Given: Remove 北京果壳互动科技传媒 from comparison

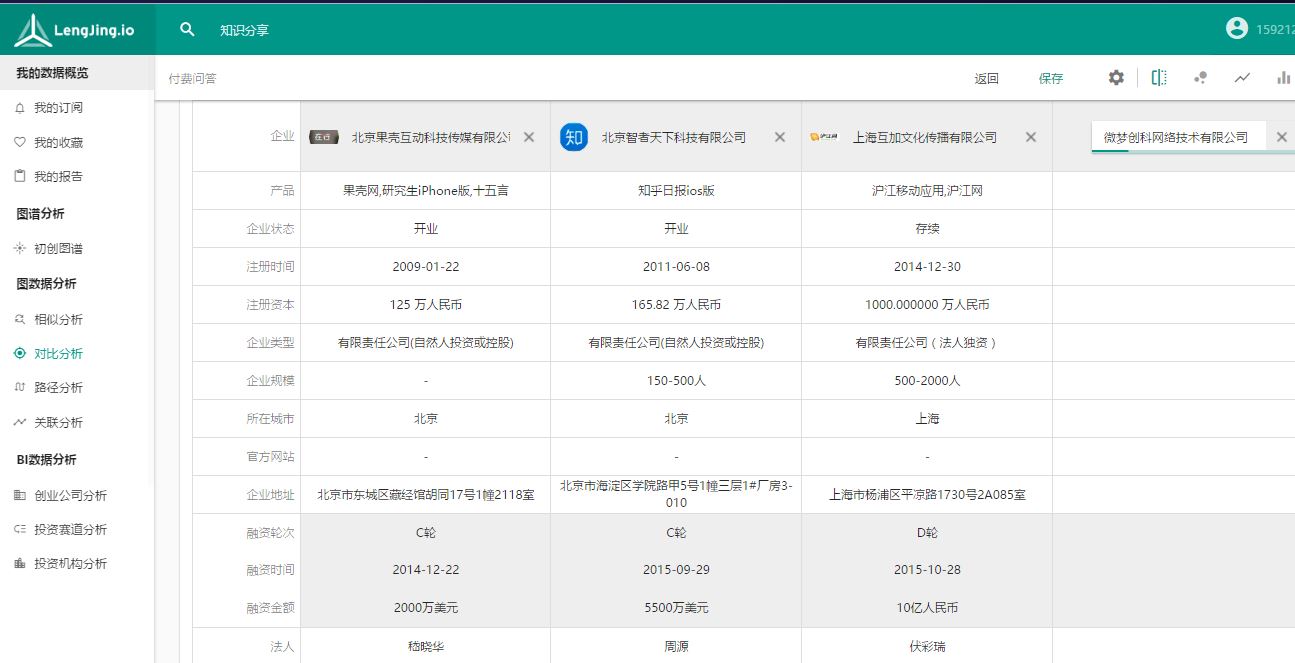Looking at the screenshot, I should coord(529,137).
